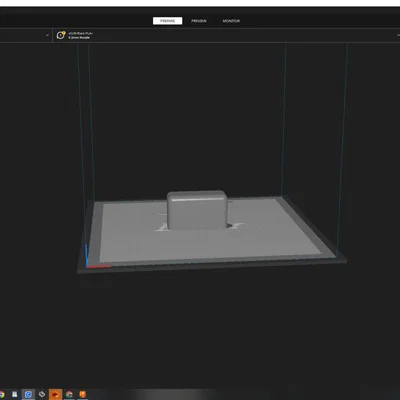The height and width of the screenshot is (400, 400).
Task: Open the white document taskbar icon
Action: 14,395
